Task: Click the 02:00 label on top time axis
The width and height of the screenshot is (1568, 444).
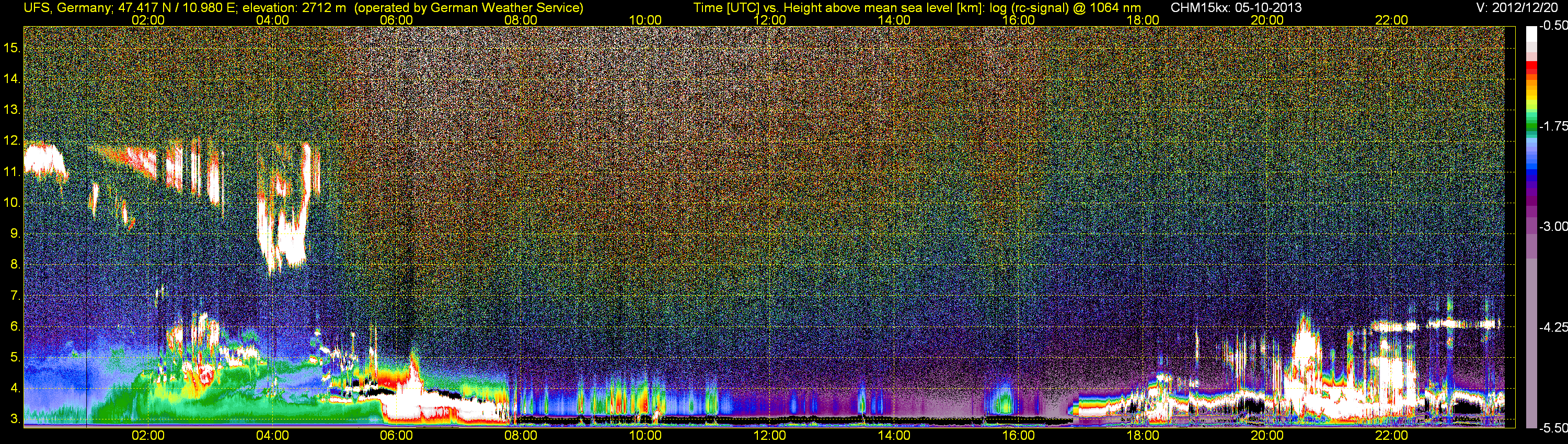Action: click(x=148, y=20)
